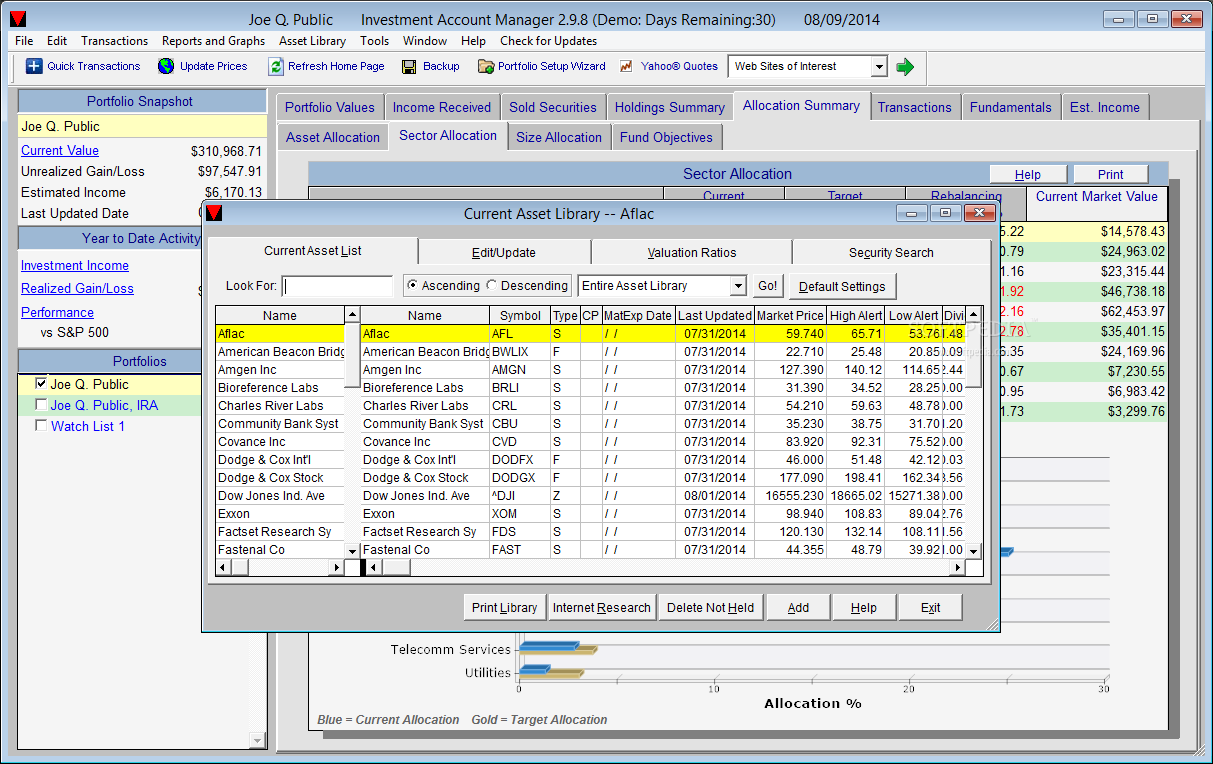Open Yahoo Quotes from the toolbar

tap(668, 66)
